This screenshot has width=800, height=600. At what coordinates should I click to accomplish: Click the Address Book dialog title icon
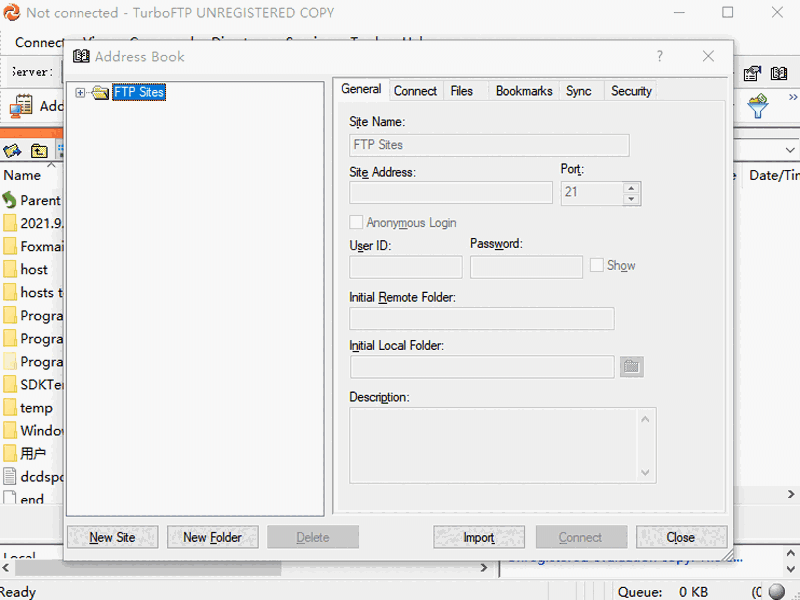point(81,56)
